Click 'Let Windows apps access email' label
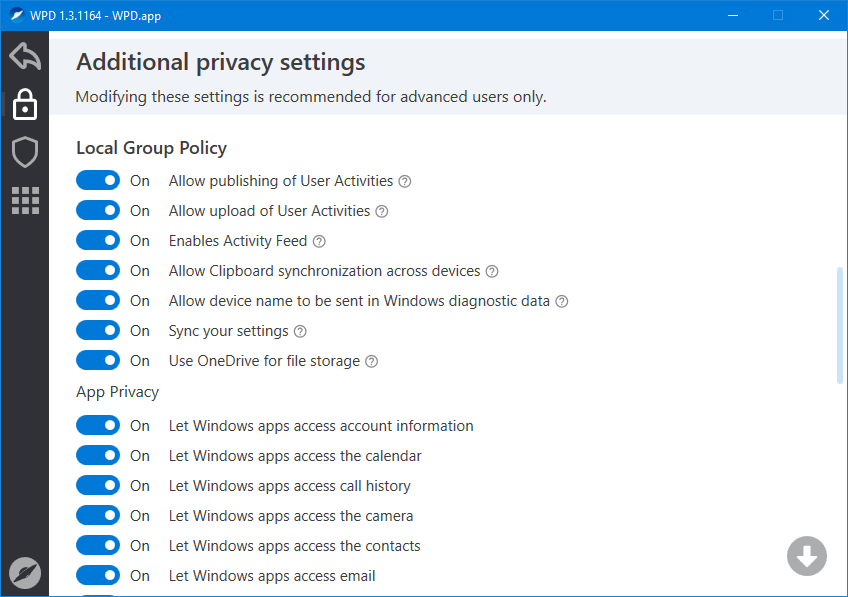 (x=272, y=576)
